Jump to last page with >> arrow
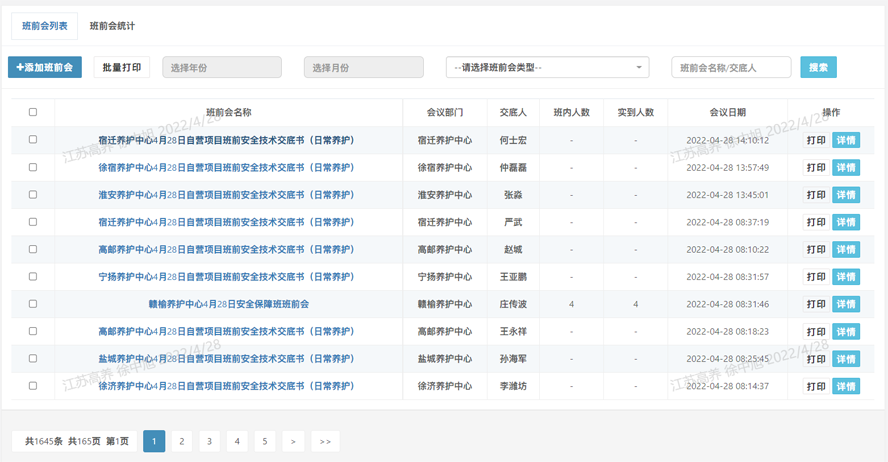The height and width of the screenshot is (462, 888). coord(325,441)
